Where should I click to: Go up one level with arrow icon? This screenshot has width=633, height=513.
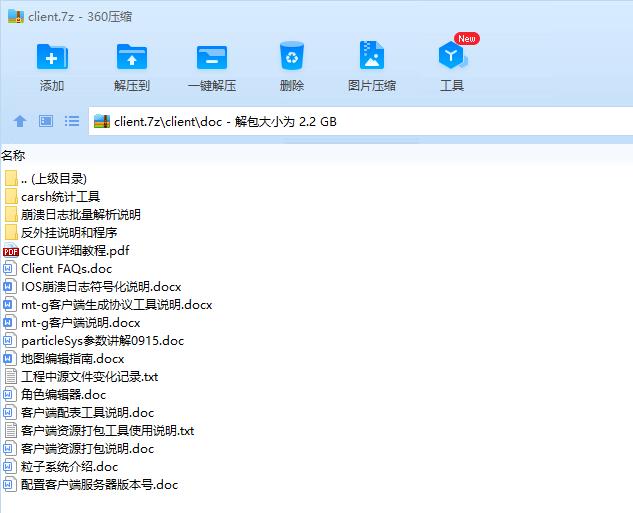coord(20,121)
